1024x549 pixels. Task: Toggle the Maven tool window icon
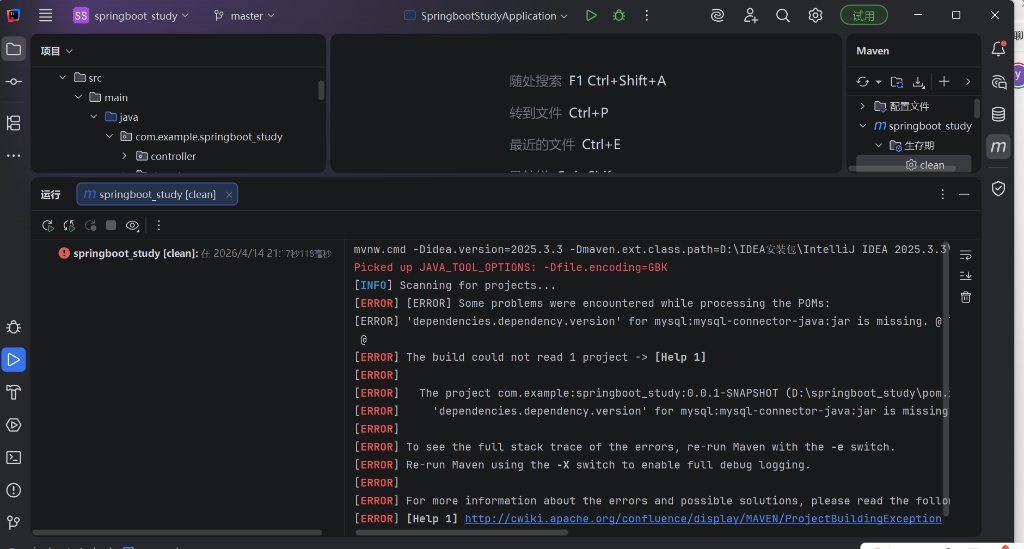[999, 147]
